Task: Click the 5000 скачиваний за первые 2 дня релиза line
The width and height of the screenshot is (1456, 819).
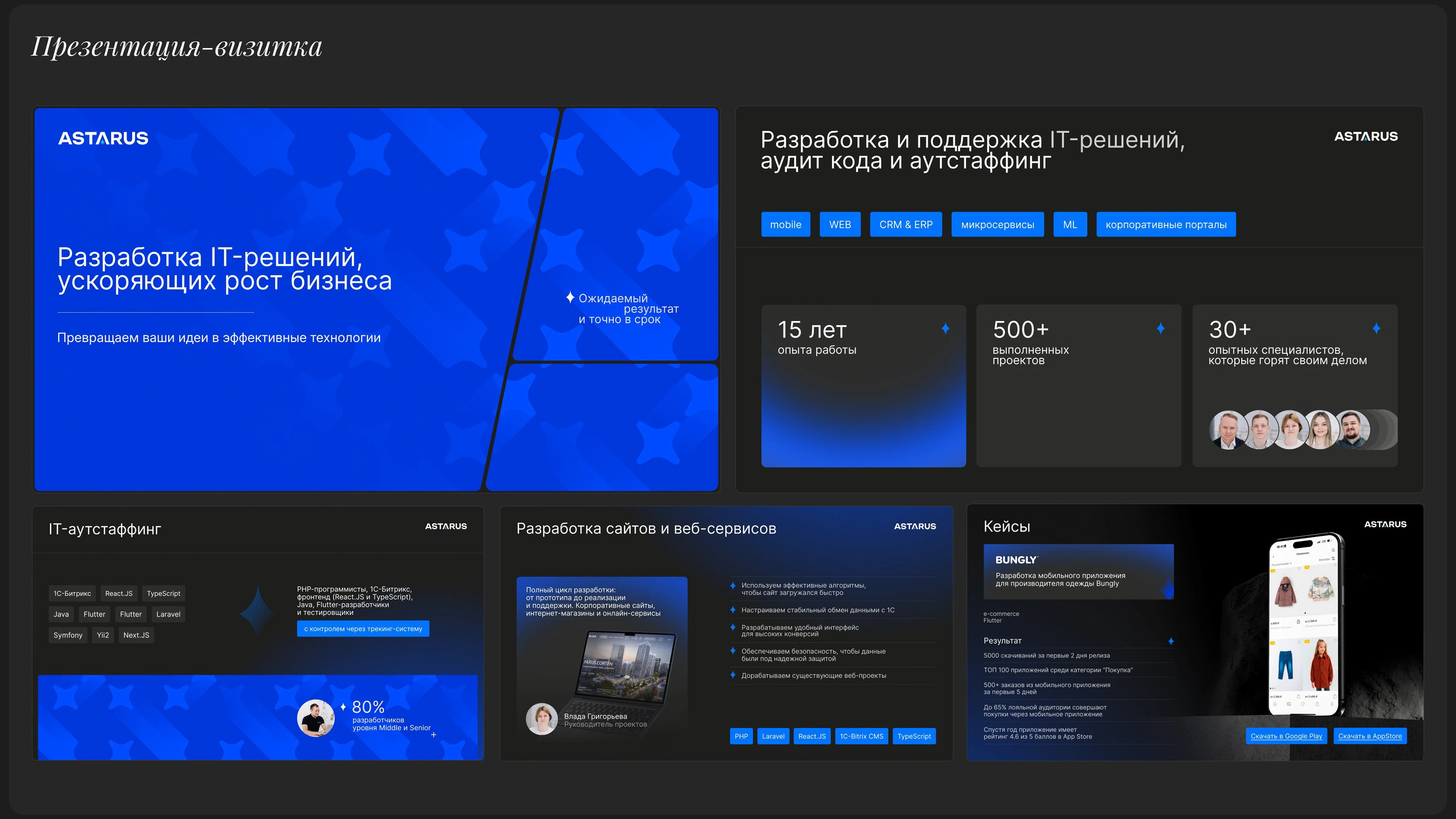Action: tap(1046, 656)
